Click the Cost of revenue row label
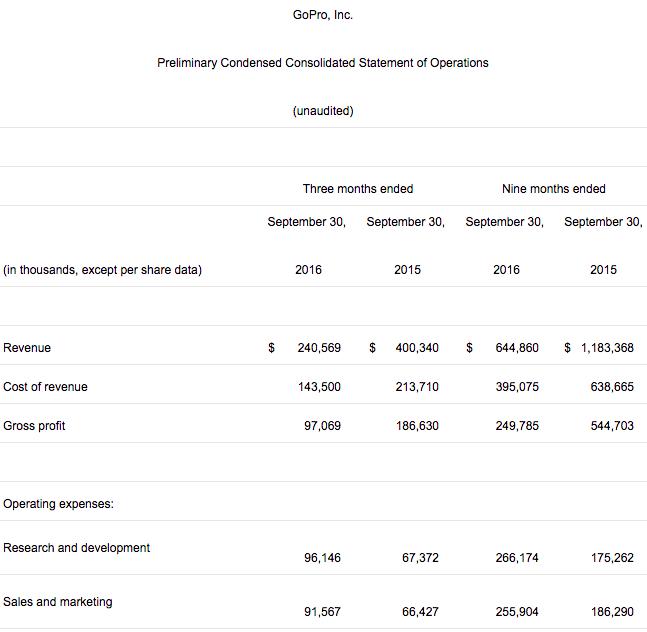The height and width of the screenshot is (632, 647). click(x=45, y=387)
